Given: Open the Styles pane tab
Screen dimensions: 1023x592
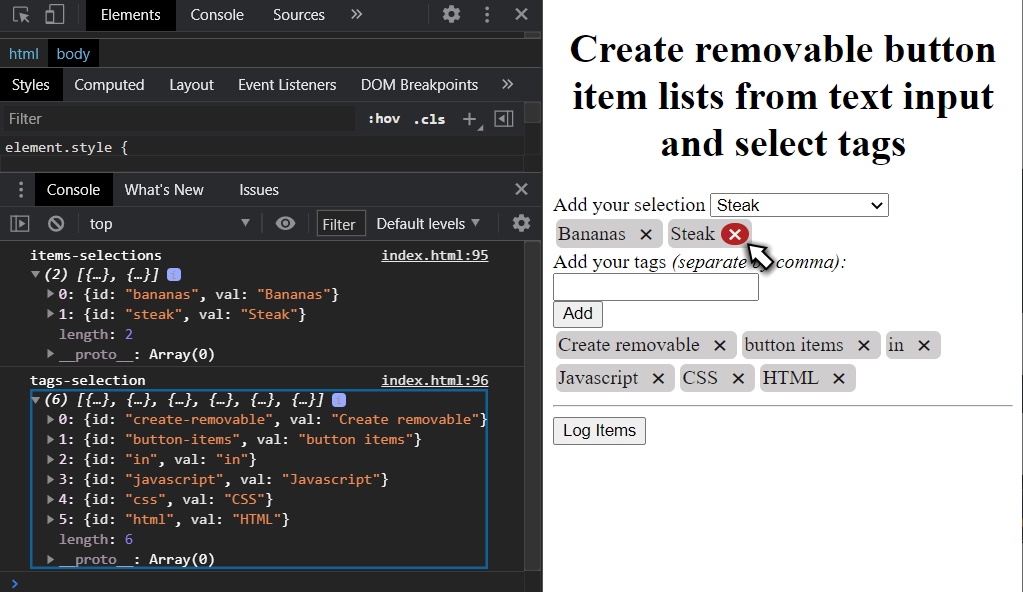Looking at the screenshot, I should click(31, 85).
